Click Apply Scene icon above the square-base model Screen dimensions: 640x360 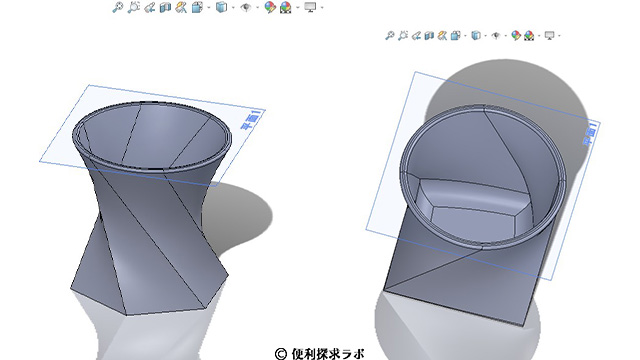529,36
